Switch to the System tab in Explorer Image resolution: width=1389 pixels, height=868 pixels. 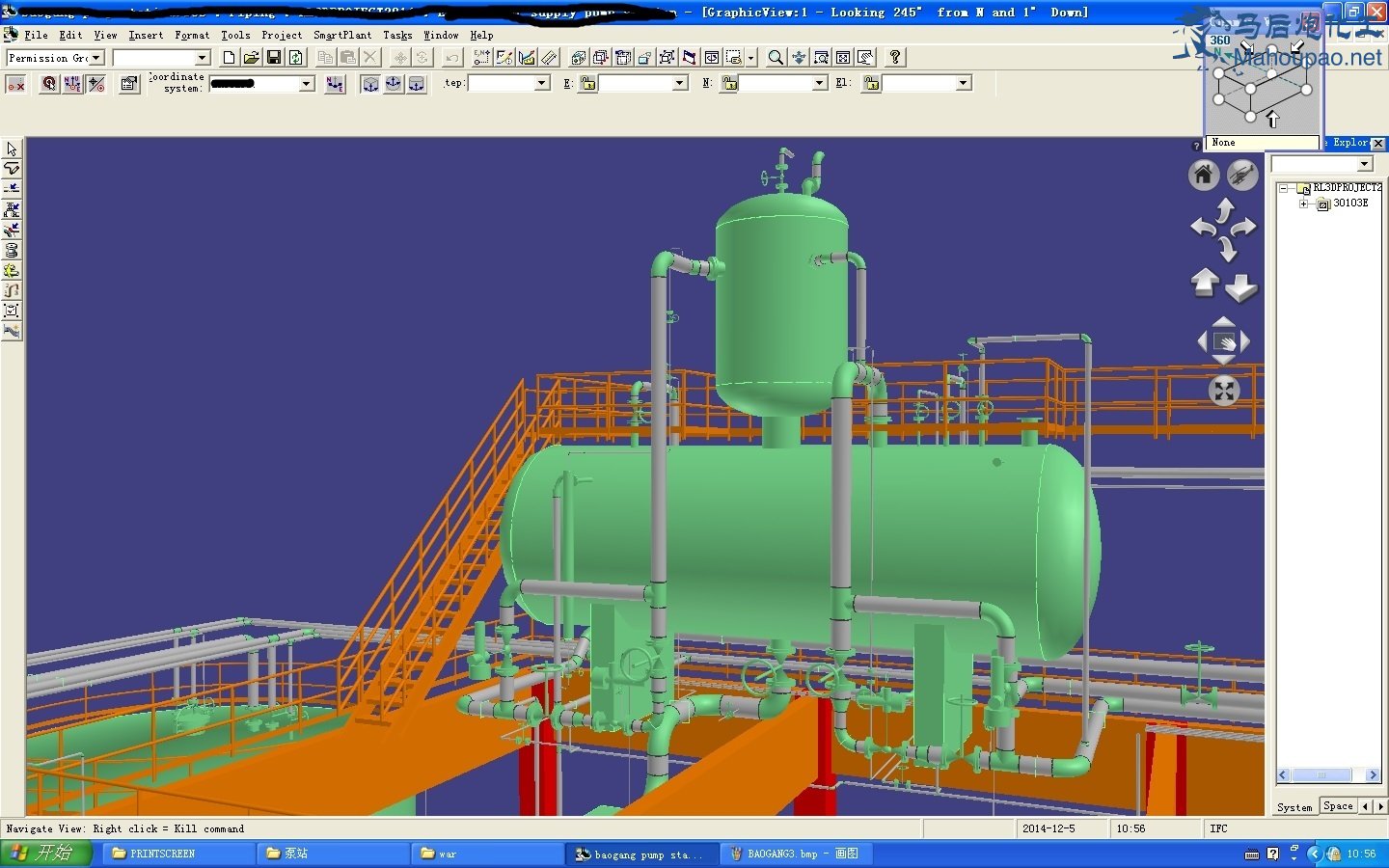pyautogui.click(x=1294, y=807)
